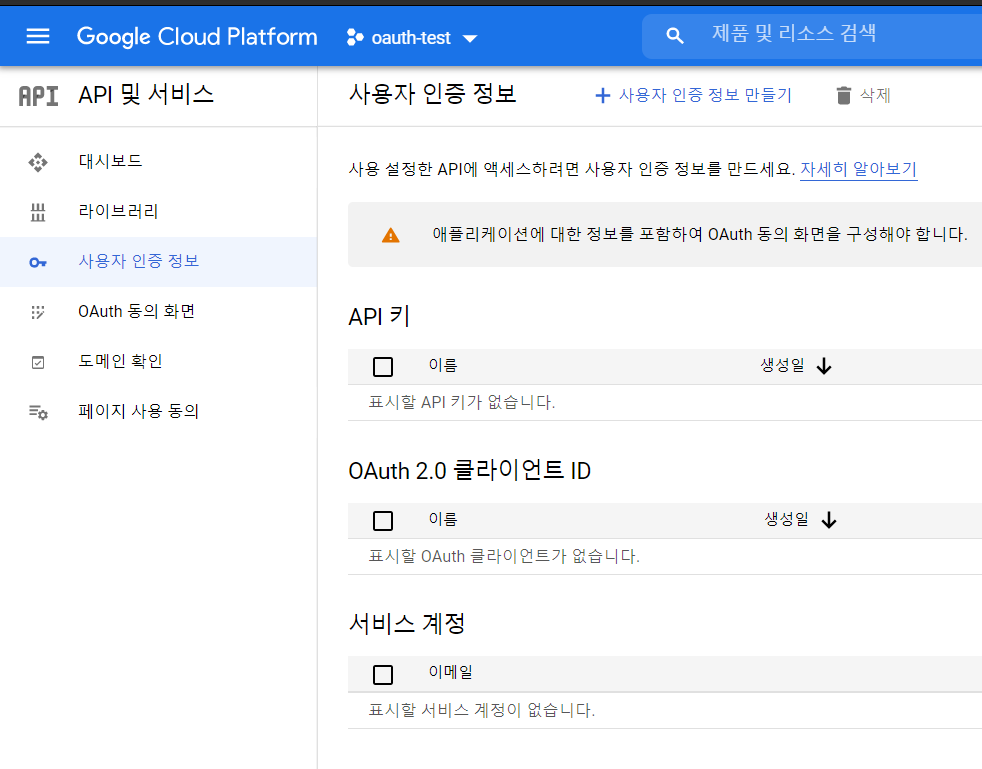This screenshot has height=769, width=982.
Task: Click the API 및 서비스 sidebar title
Action: point(146,95)
